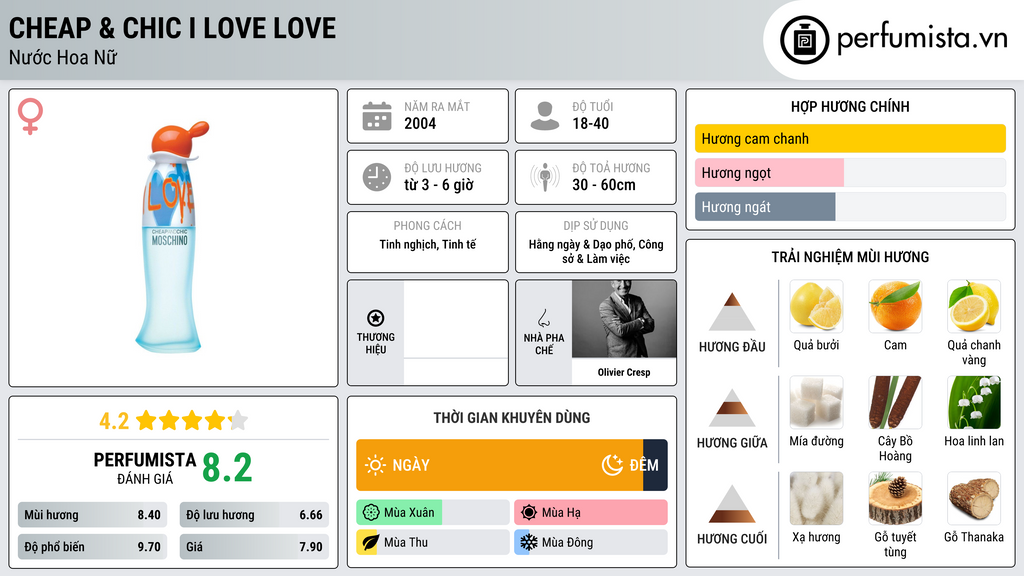
Task: Click the leaf icon for Mùa Thu
Action: pyautogui.click(x=370, y=543)
